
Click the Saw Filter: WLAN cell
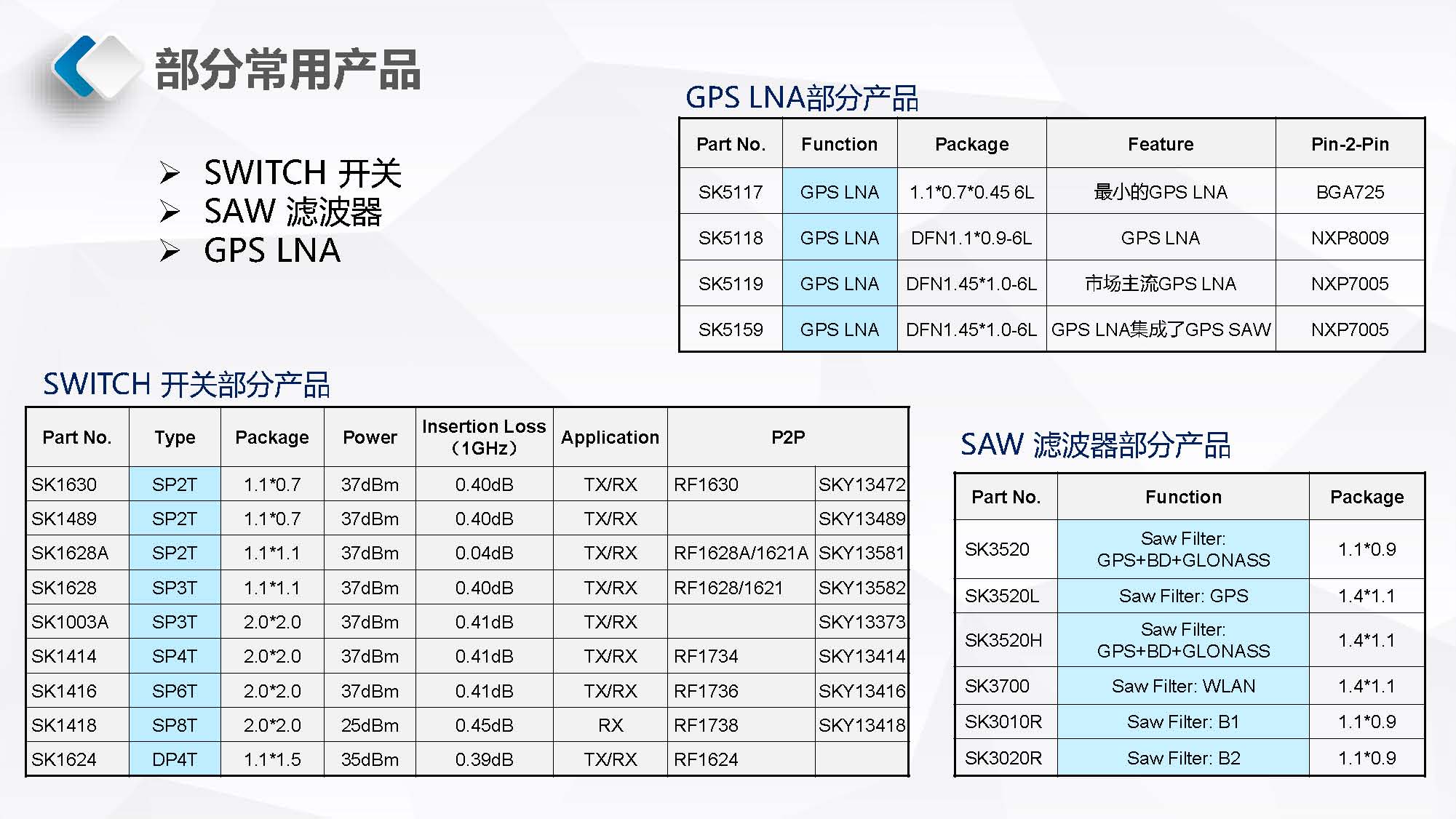pyautogui.click(x=1183, y=686)
